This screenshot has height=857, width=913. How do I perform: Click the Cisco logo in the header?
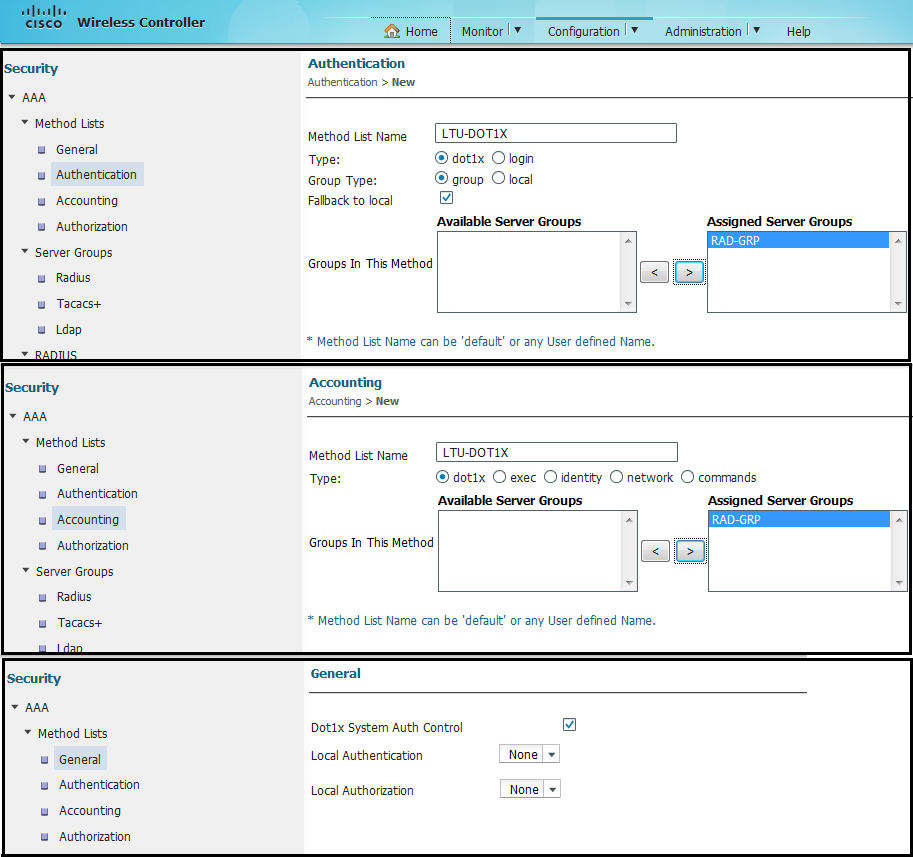[43, 17]
